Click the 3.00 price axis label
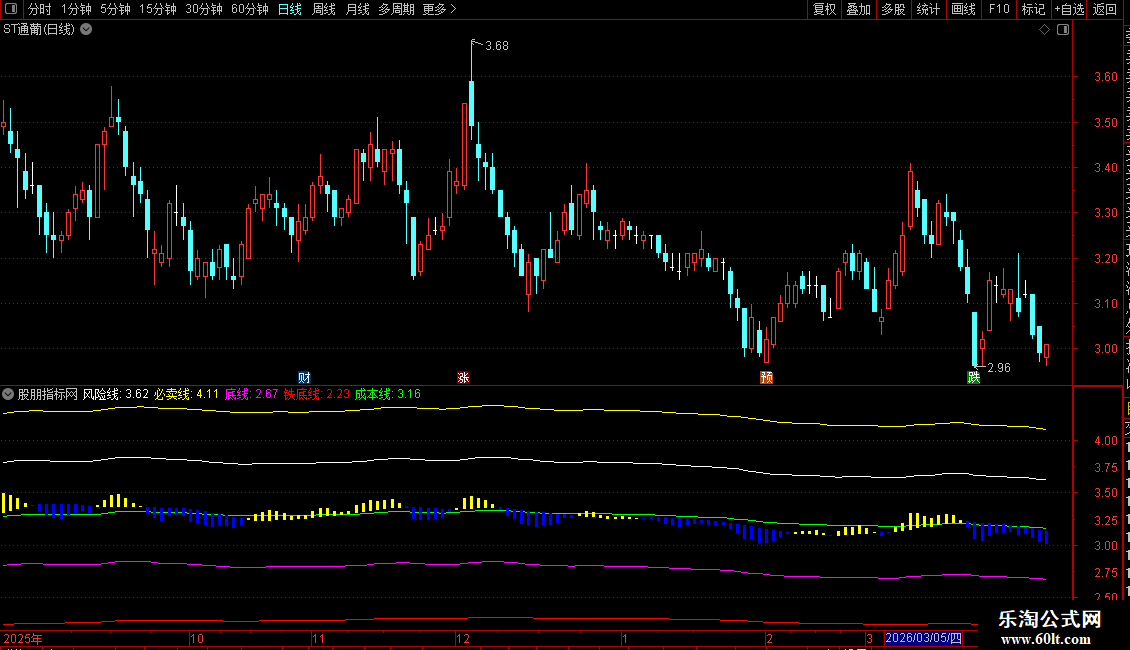The height and width of the screenshot is (650, 1130). 1105,349
